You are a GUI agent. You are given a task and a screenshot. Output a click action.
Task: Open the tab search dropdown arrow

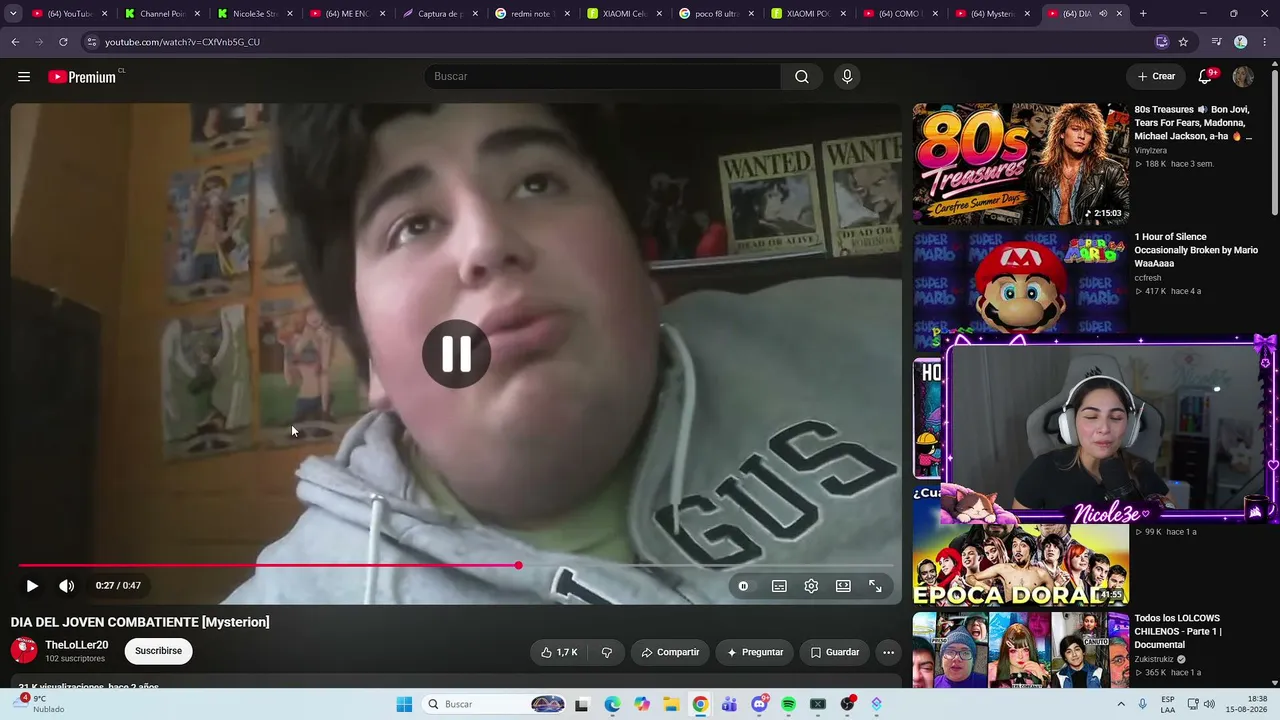coord(13,14)
